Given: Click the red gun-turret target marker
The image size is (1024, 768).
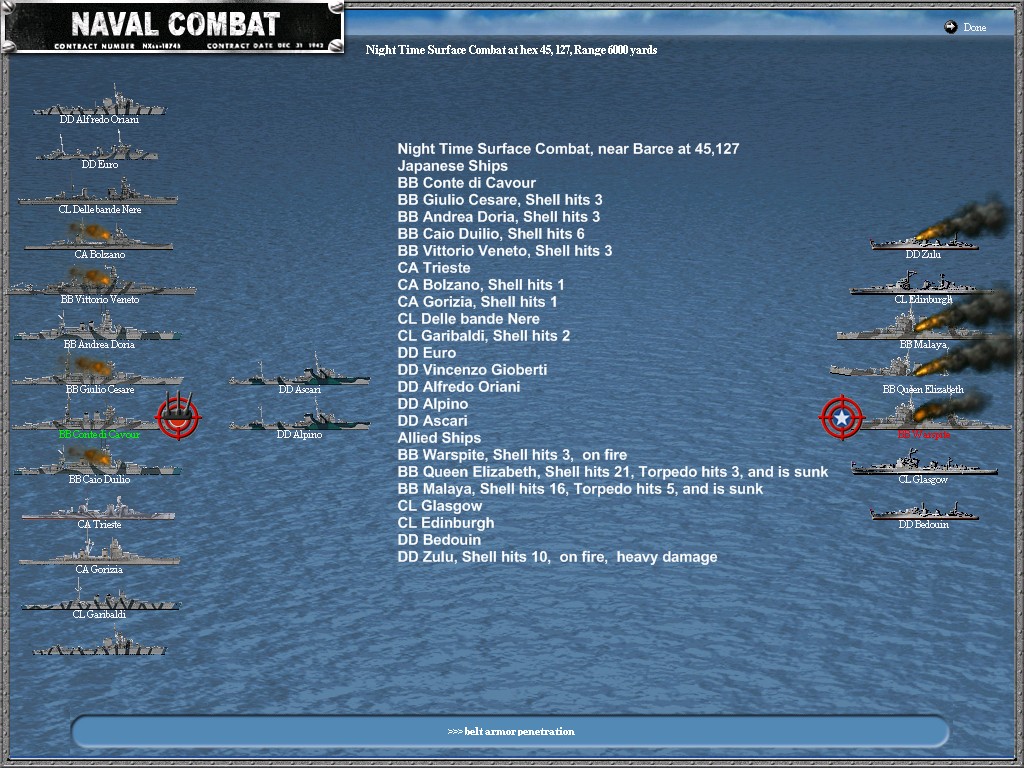Looking at the screenshot, I should [x=178, y=415].
